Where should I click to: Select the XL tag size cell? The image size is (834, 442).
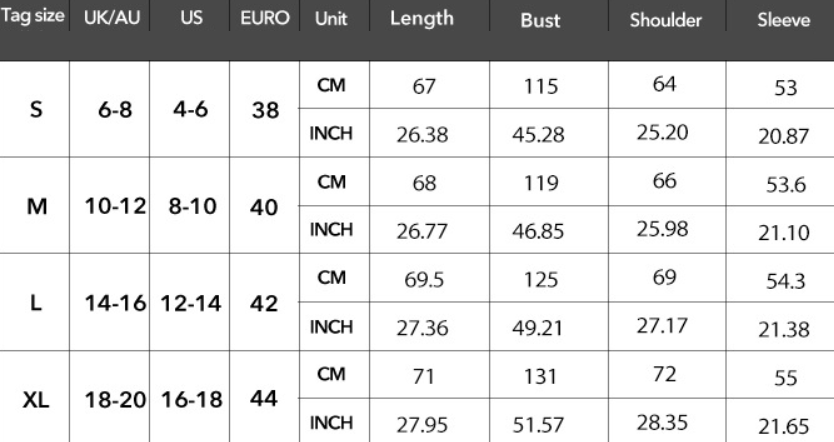click(34, 398)
